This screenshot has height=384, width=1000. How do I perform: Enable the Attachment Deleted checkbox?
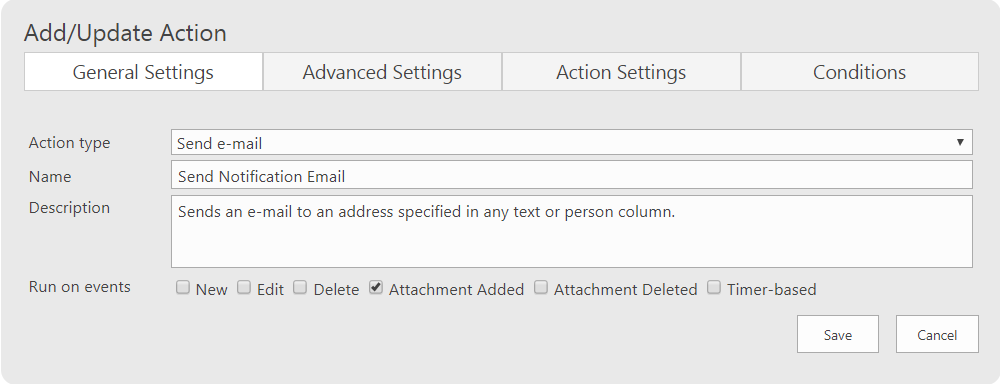[x=541, y=288]
